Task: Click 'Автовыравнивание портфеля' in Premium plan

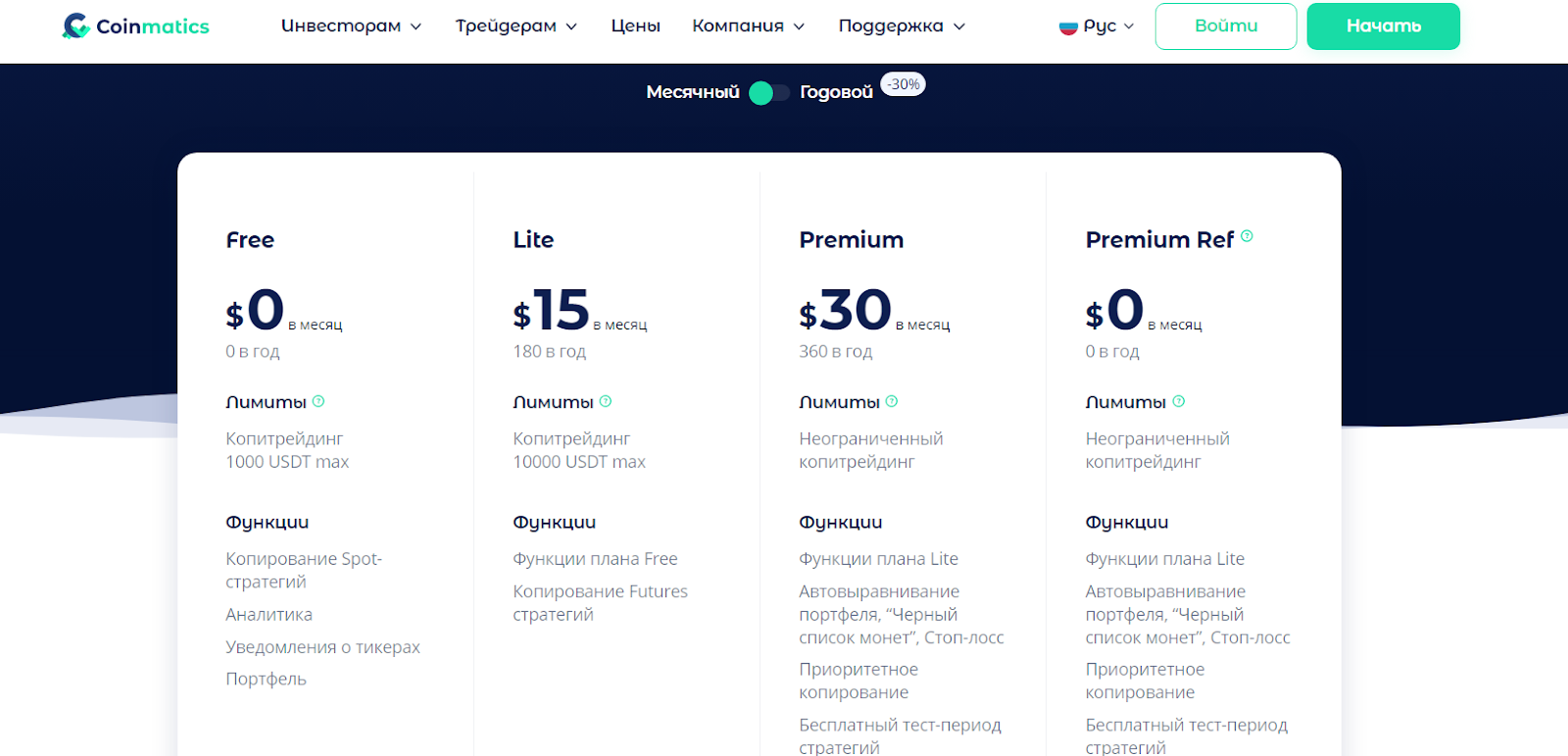Action: [x=902, y=615]
